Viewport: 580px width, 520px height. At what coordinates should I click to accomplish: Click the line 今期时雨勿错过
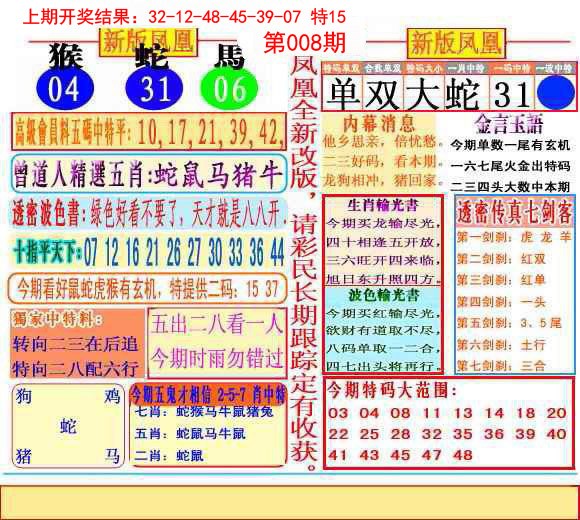(x=217, y=358)
